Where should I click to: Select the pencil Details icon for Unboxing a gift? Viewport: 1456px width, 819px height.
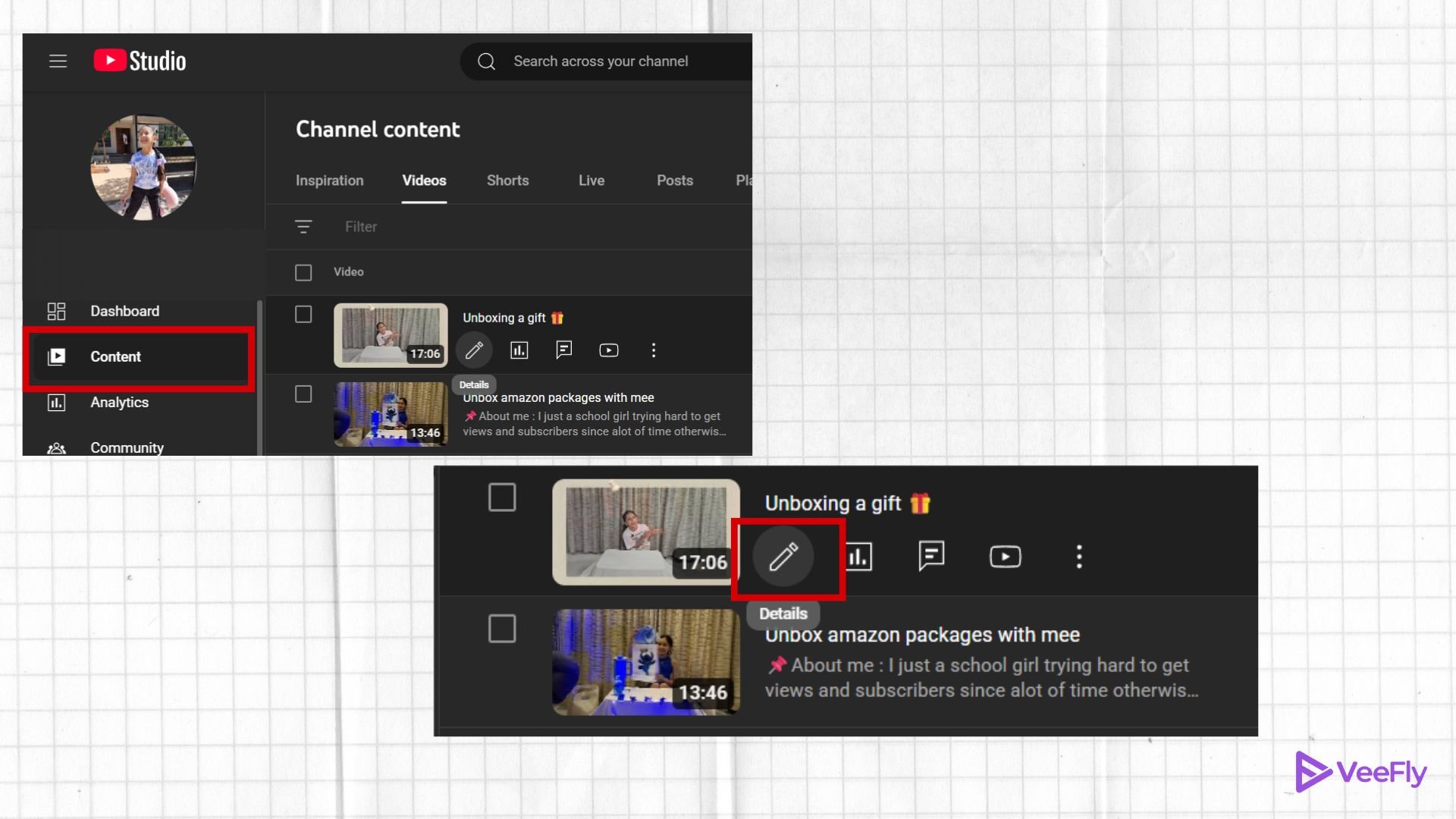[x=474, y=350]
